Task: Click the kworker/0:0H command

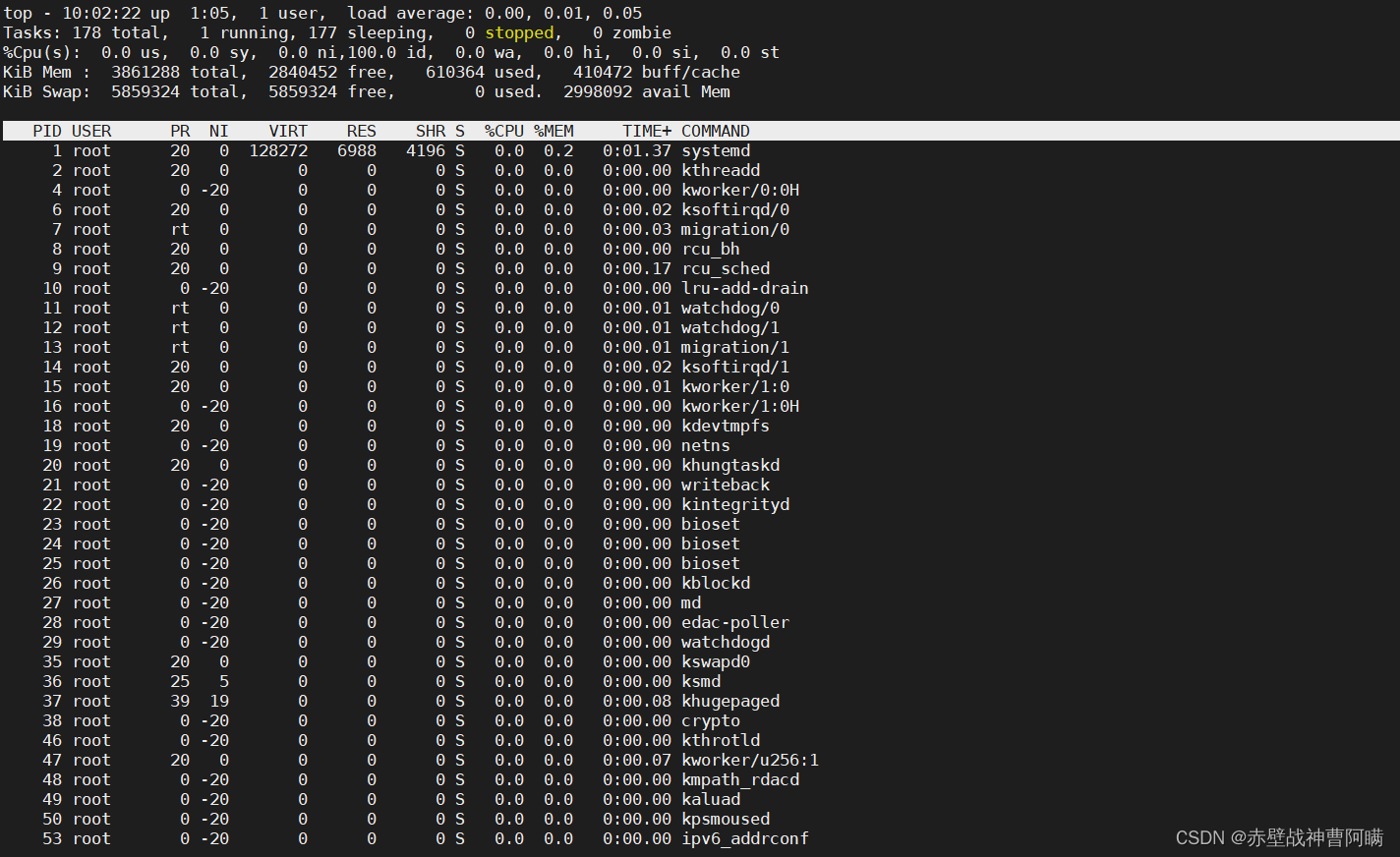Action: (x=740, y=190)
